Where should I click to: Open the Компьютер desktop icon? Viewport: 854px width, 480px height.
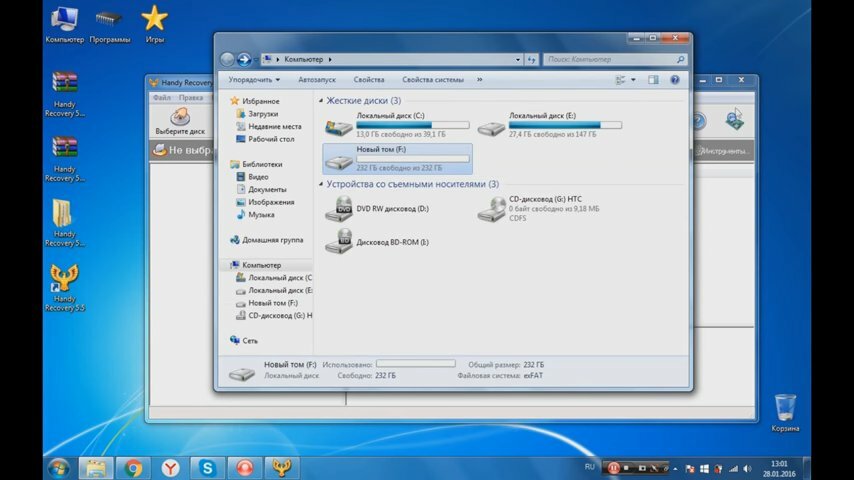(x=64, y=25)
